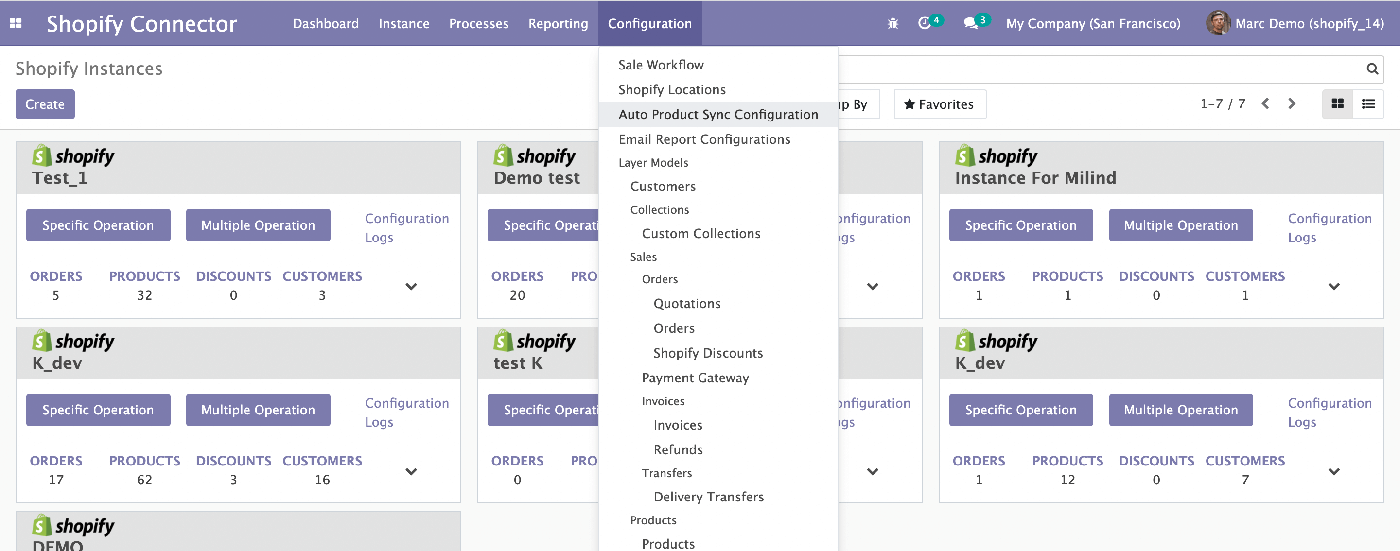Open Logs link on Instance For Milind

click(1302, 237)
